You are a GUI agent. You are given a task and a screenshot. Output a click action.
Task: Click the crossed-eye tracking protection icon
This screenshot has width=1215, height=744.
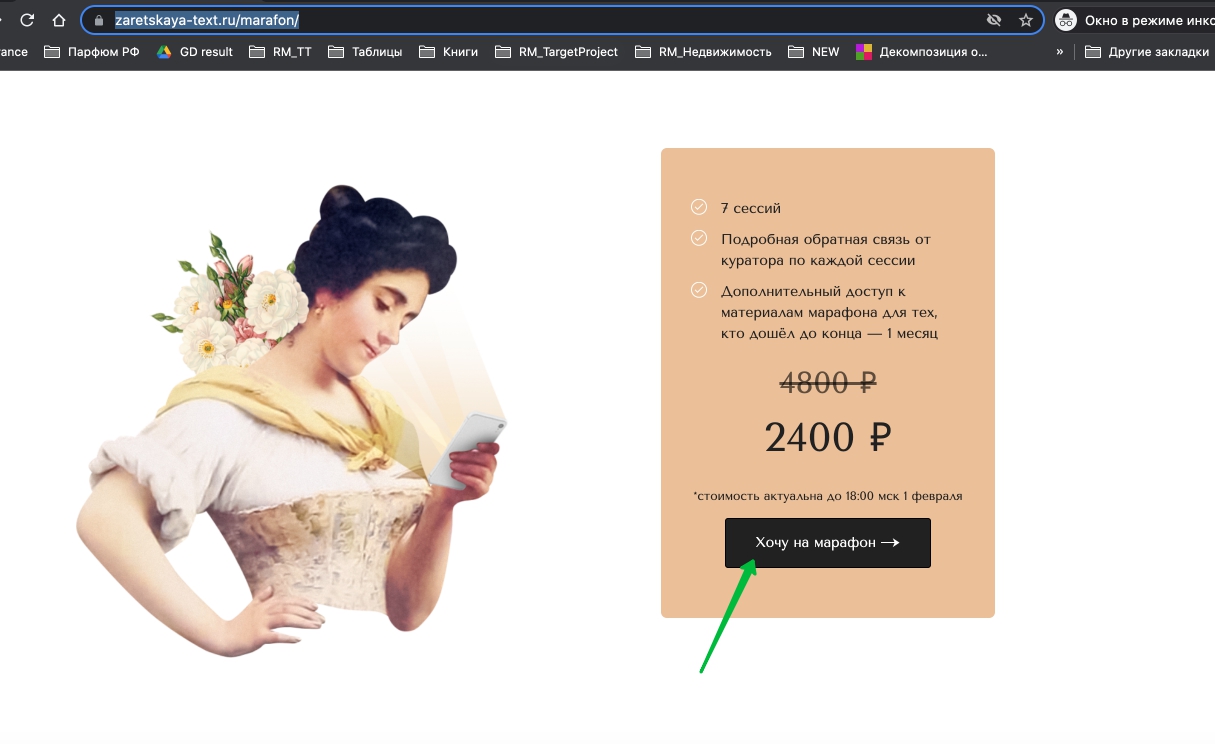tap(993, 20)
